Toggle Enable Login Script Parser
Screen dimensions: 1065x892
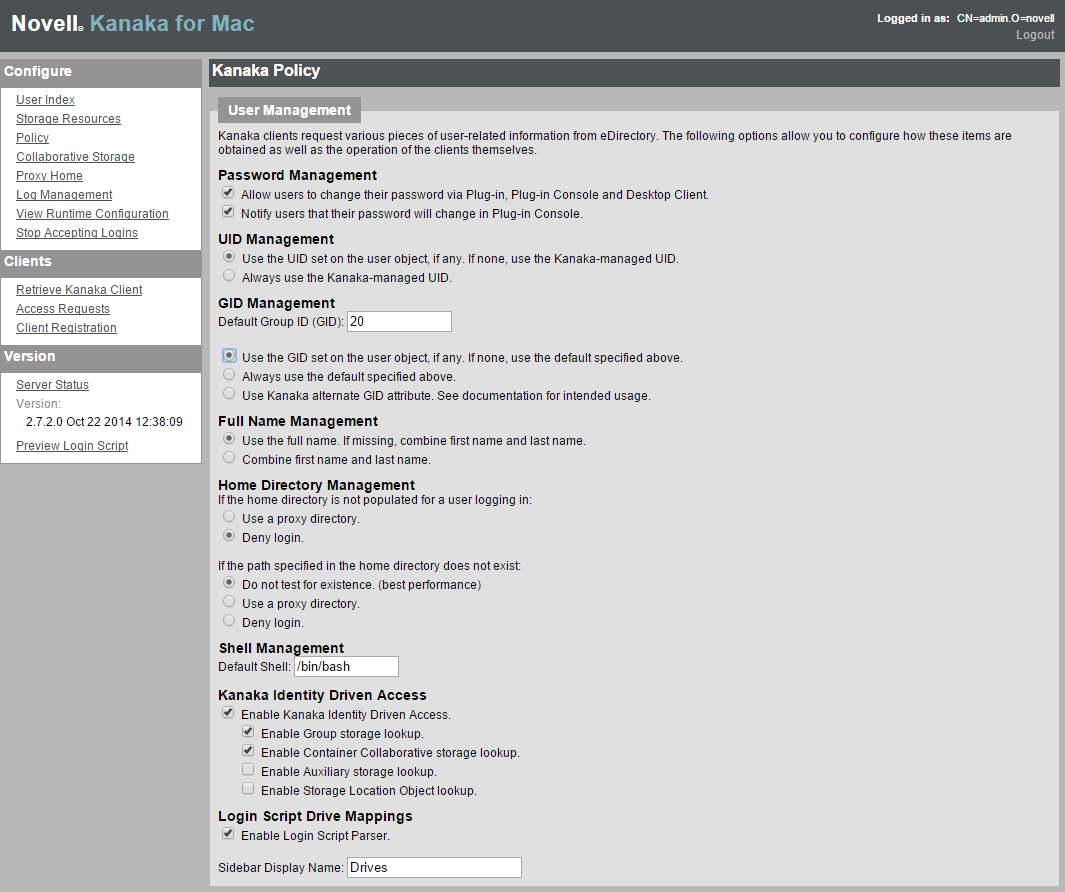click(228, 834)
